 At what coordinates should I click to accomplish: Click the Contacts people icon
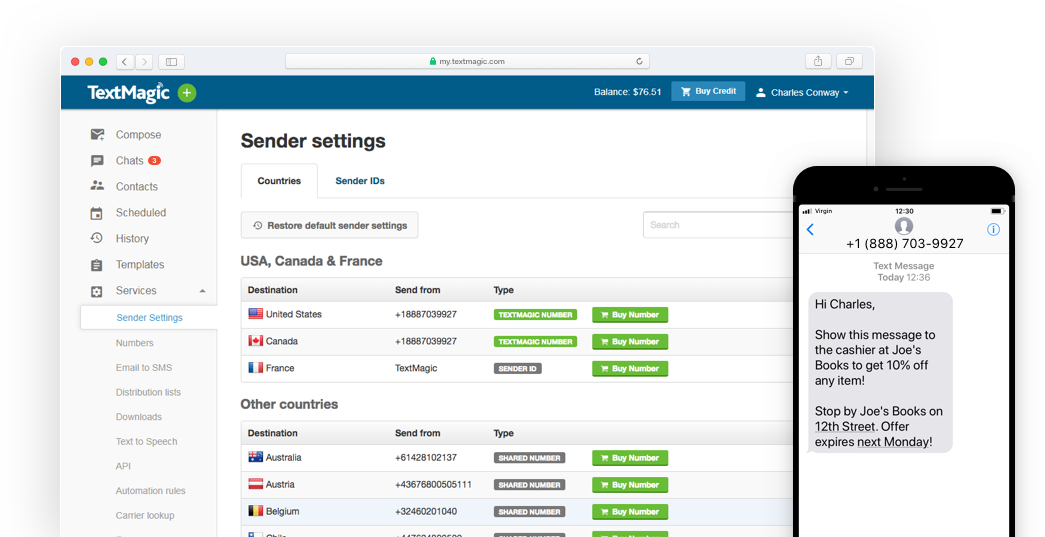tap(97, 186)
